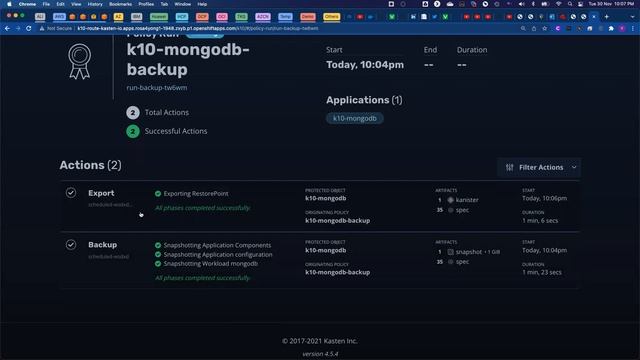The height and width of the screenshot is (360, 640).
Task: Click the macOS volume icon
Action: coord(522,4)
